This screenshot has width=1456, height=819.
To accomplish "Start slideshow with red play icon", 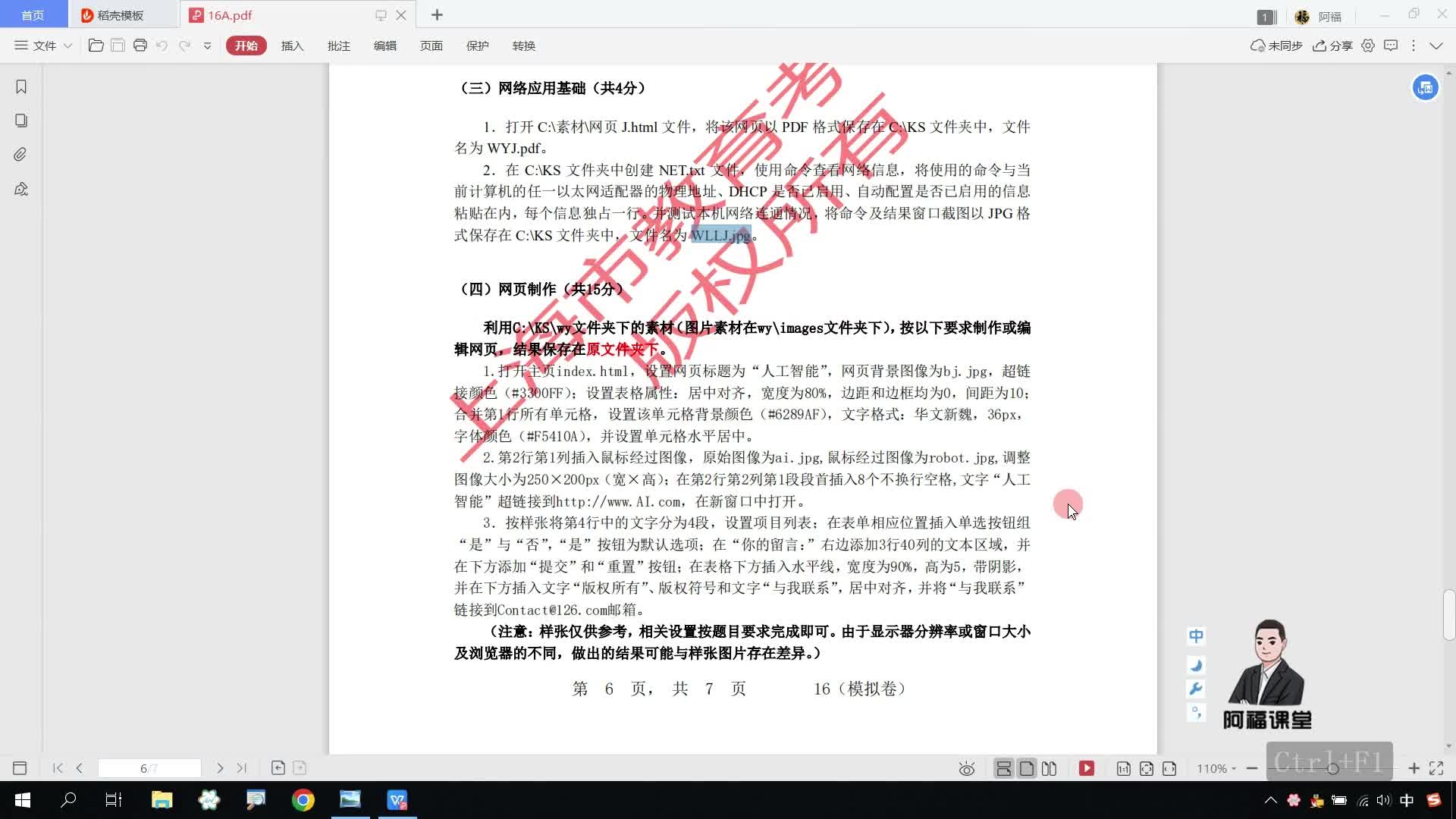I will point(1087,768).
